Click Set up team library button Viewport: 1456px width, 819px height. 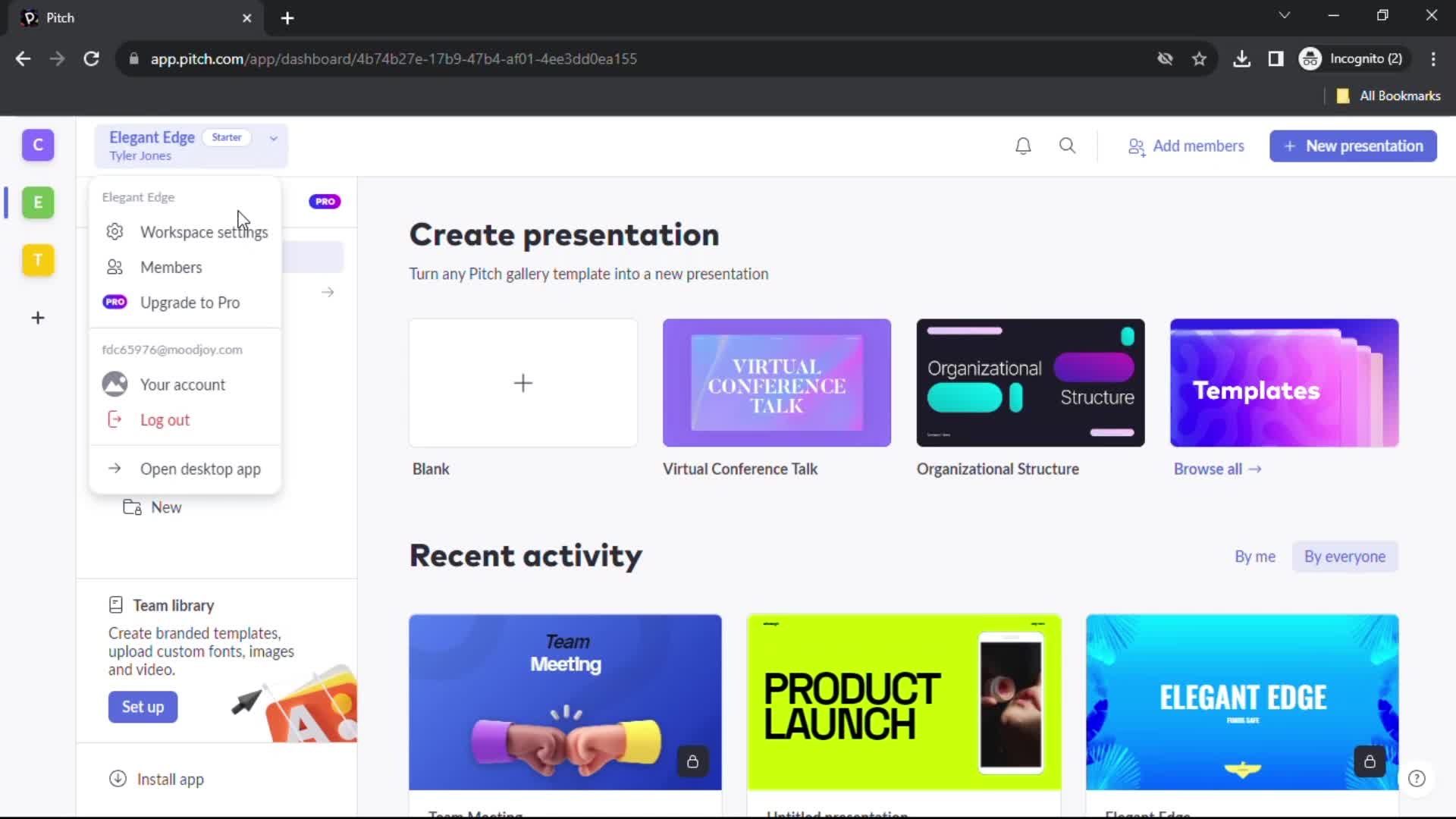(143, 707)
